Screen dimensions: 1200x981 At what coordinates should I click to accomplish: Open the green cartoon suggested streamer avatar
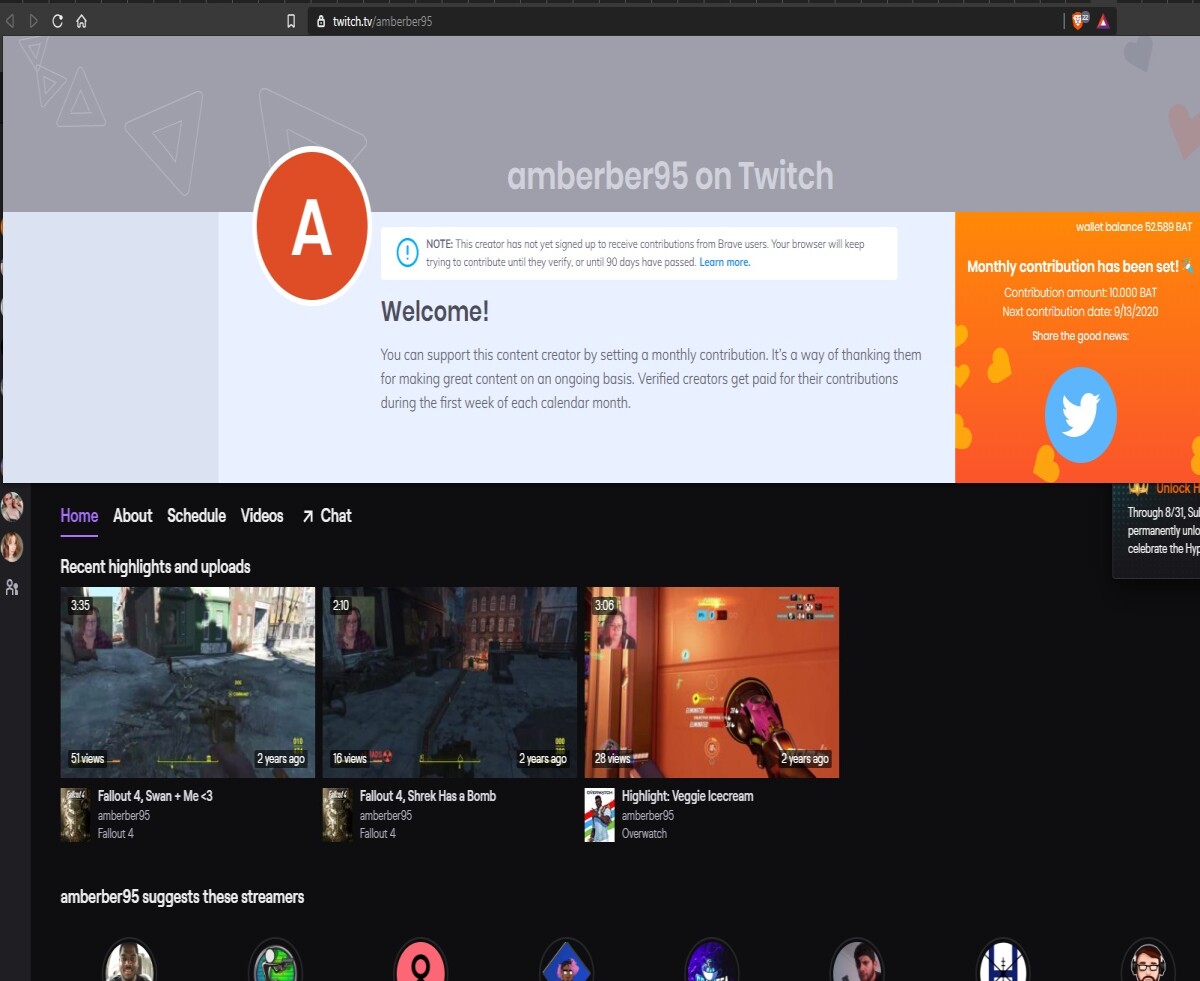point(275,962)
